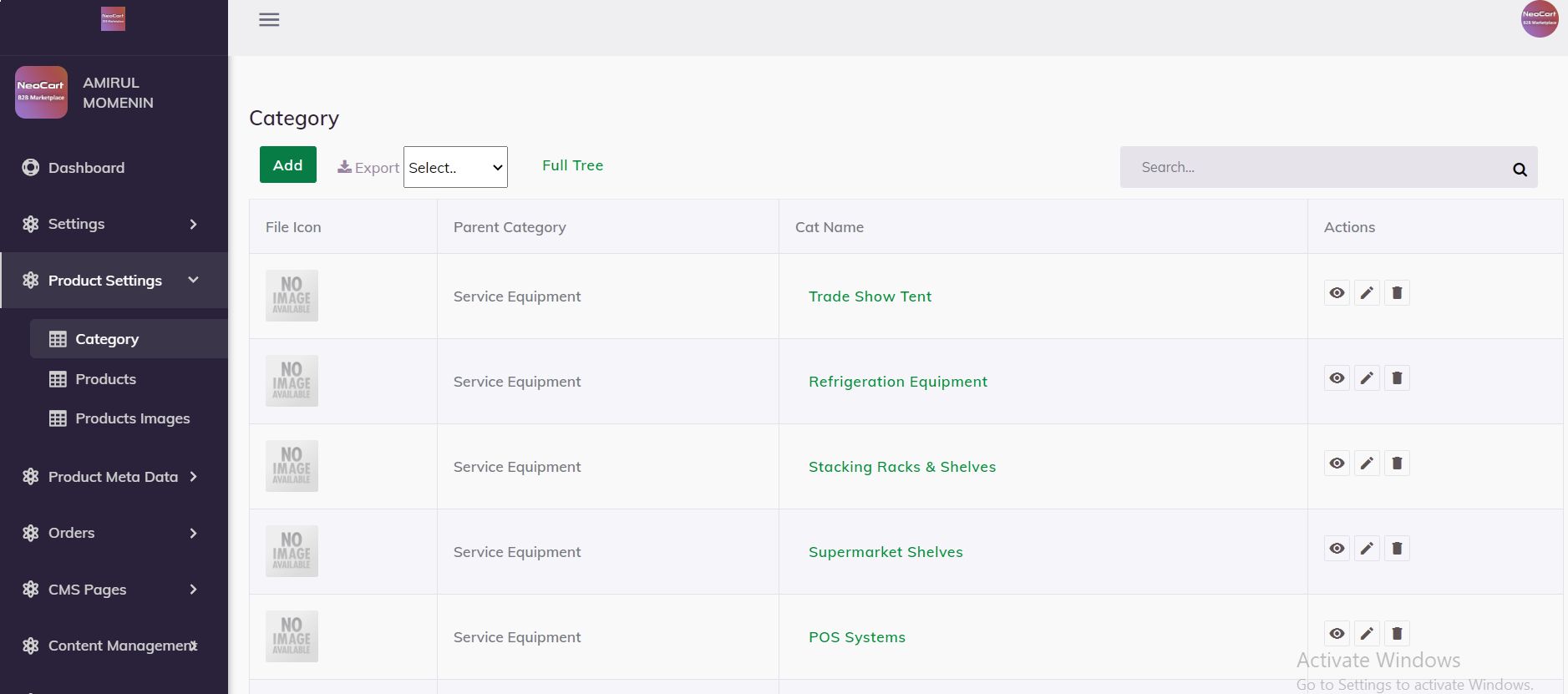1568x694 pixels.
Task: Delete the Supermarket Shelves category
Action: [x=1397, y=549]
